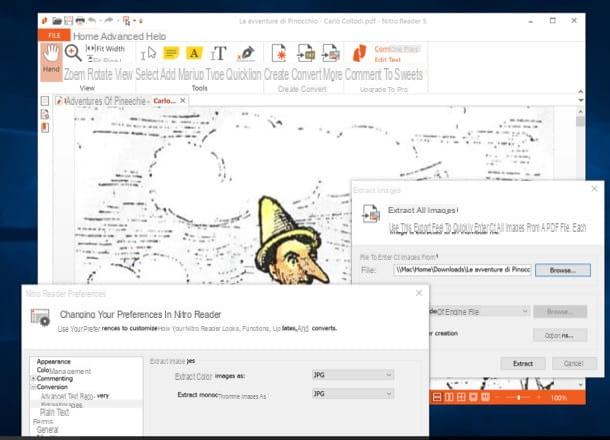The image size is (610, 440).
Task: Click the Create PDF from file icon
Action: click(279, 53)
